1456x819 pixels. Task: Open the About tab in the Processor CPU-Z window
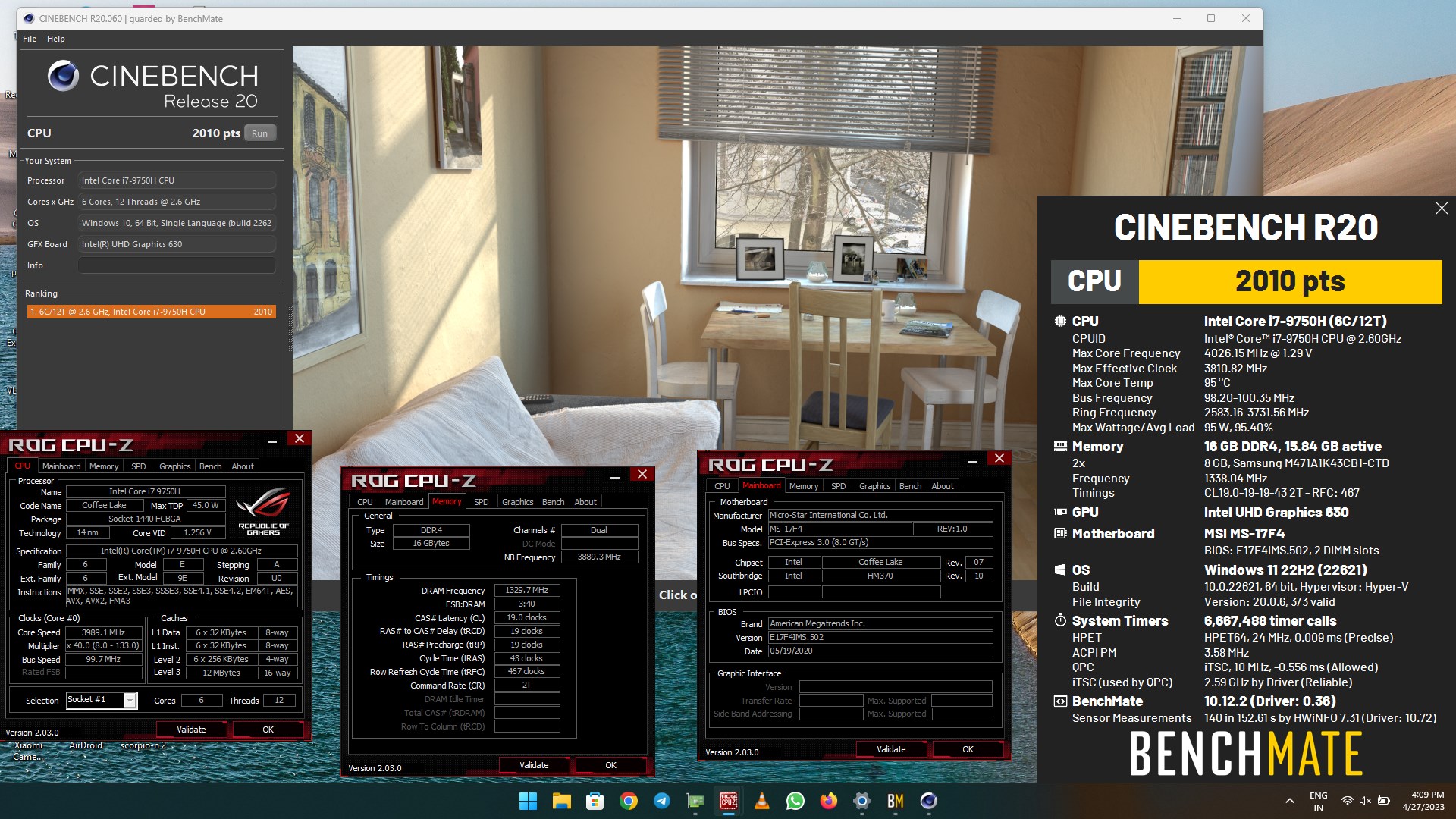[243, 466]
